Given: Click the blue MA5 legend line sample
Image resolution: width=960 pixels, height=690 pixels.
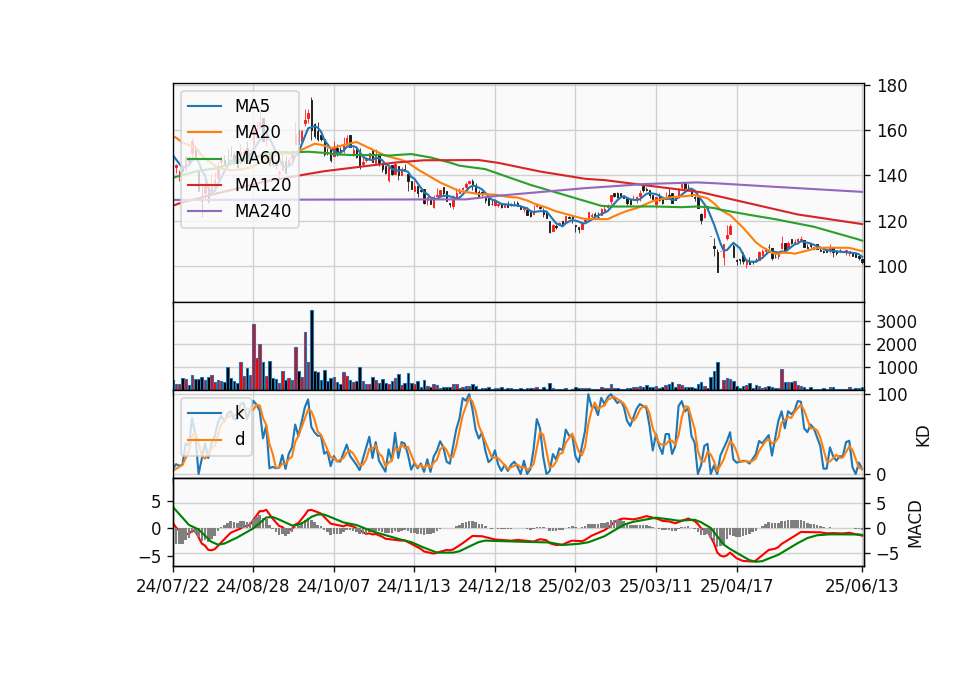Looking at the screenshot, I should click(x=204, y=106).
